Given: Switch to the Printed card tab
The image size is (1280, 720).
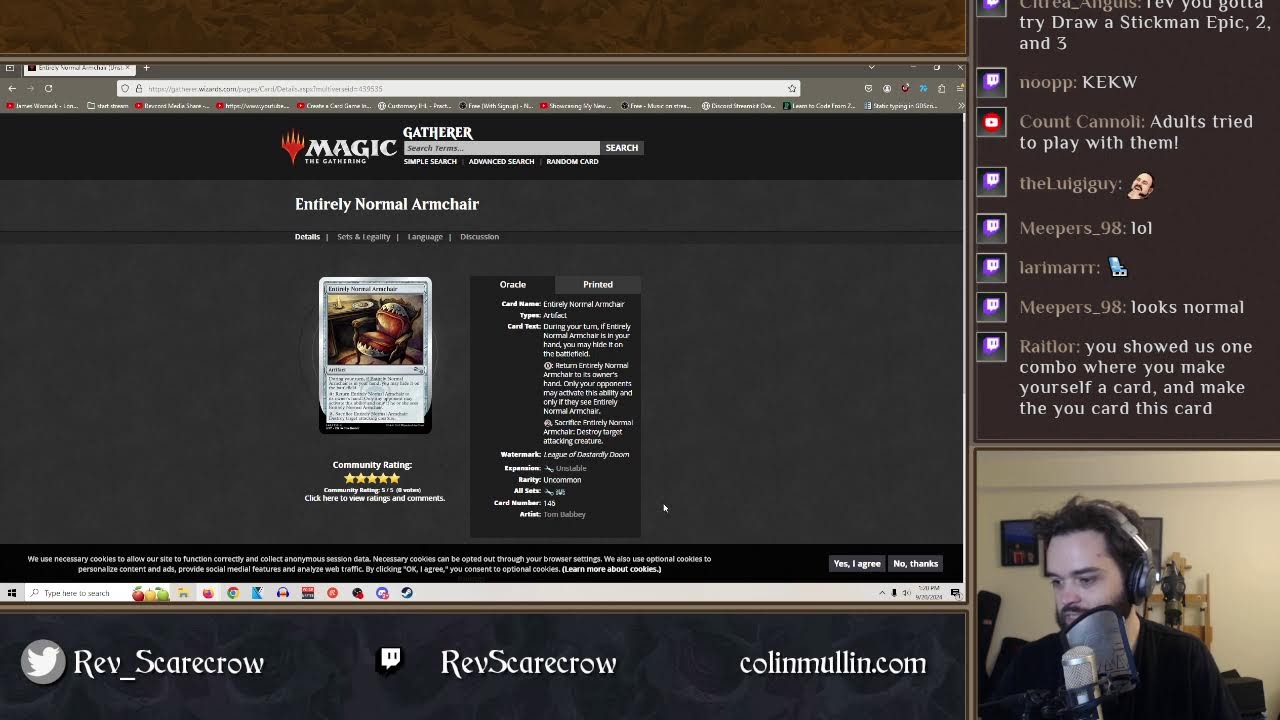Looking at the screenshot, I should click(x=597, y=284).
